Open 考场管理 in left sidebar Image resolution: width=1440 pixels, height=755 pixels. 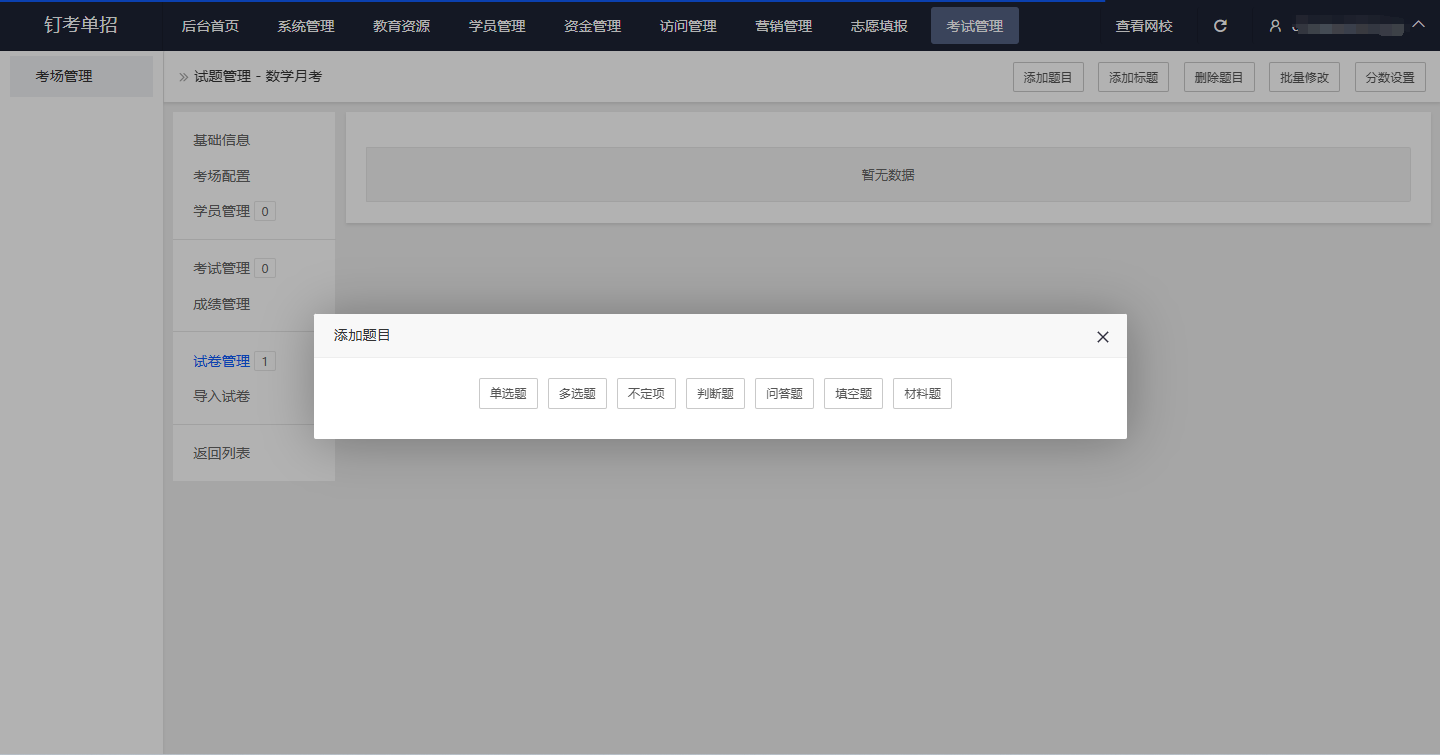pos(64,76)
